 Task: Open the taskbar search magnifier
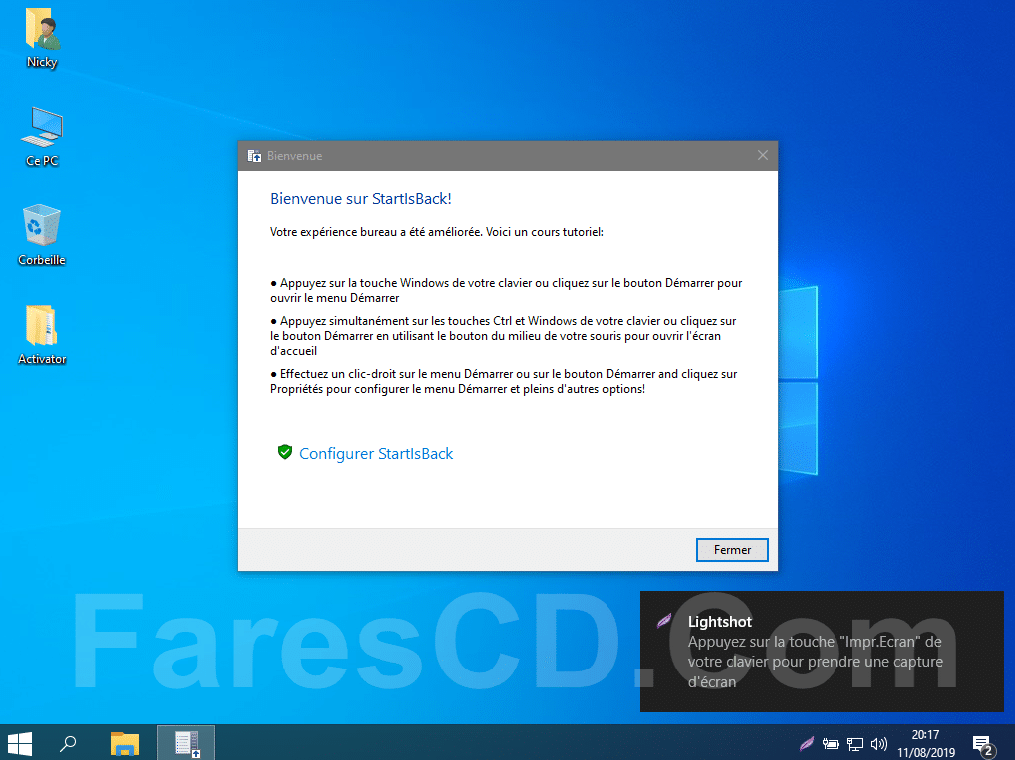(x=68, y=743)
